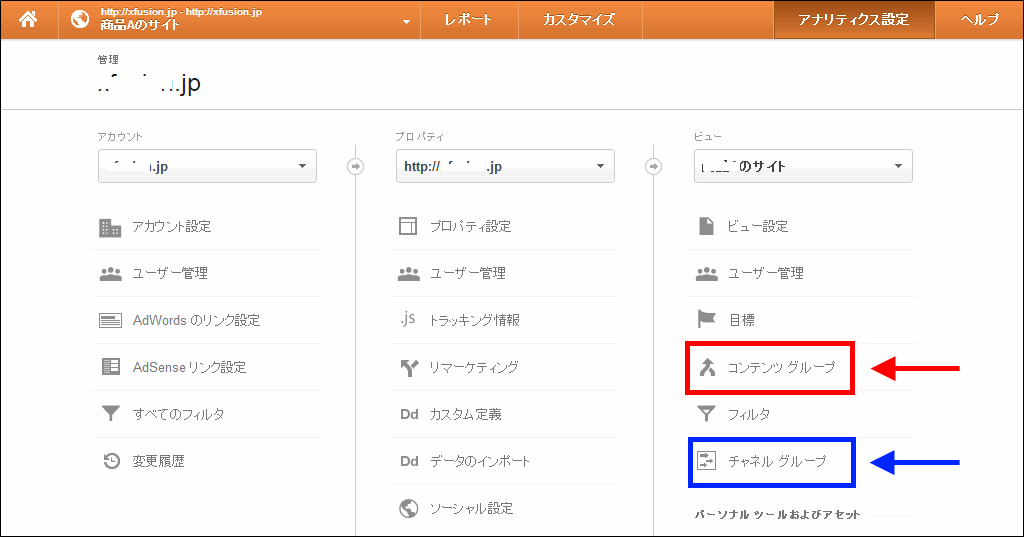
Task: Click the Home icon in top bar
Action: coord(28,19)
